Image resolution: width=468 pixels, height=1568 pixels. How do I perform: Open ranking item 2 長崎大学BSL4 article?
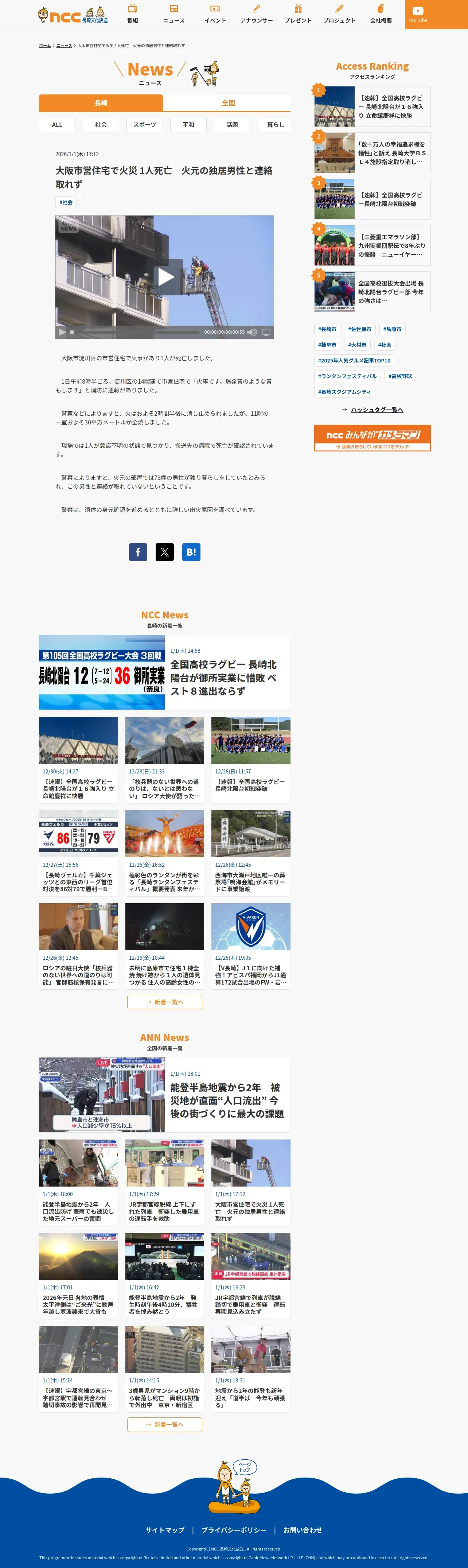[373, 153]
